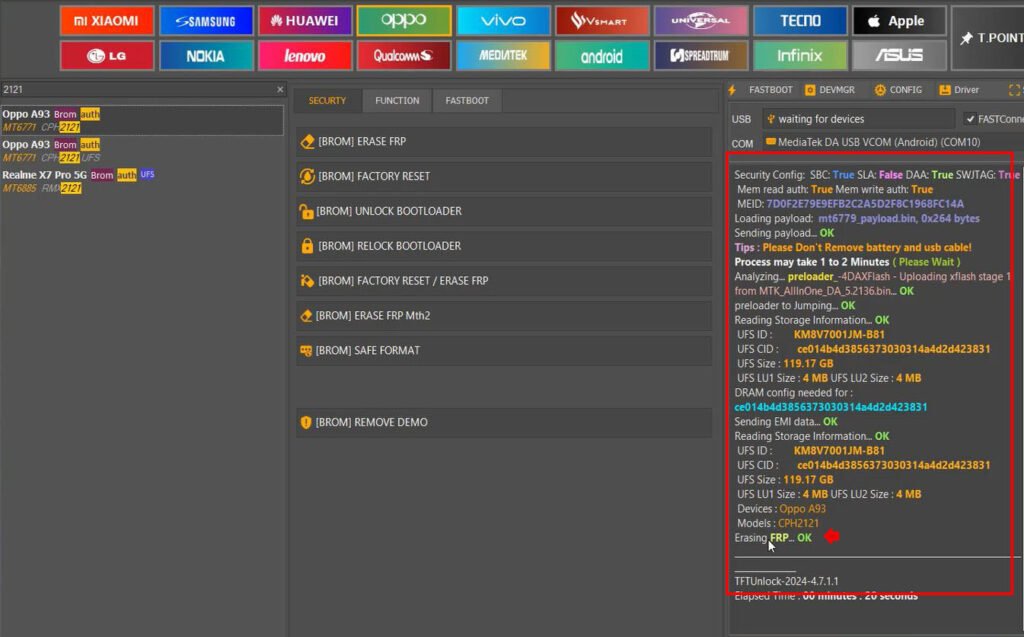This screenshot has width=1024, height=637.
Task: Select the Nokia brand tile
Action: point(206,56)
